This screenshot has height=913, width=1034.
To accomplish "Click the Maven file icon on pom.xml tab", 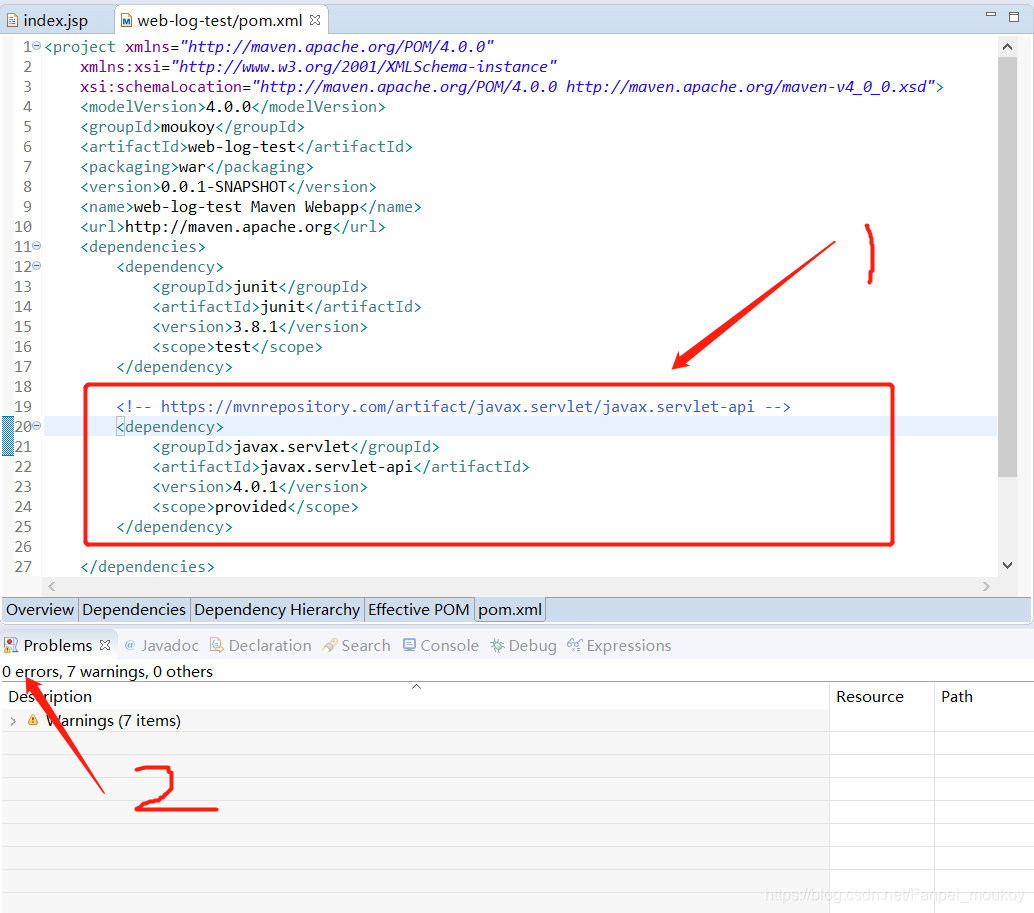I will pyautogui.click(x=126, y=21).
